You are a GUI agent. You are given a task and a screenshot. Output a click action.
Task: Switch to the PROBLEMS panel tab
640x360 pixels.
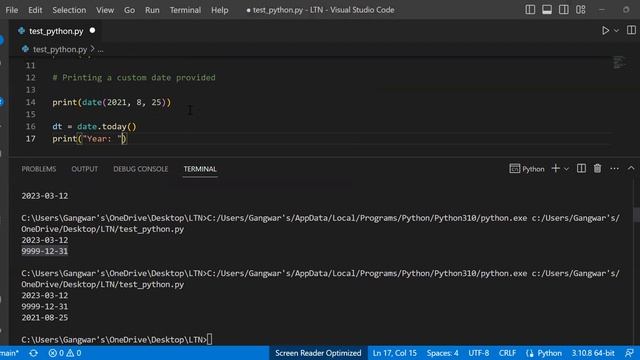pos(39,169)
